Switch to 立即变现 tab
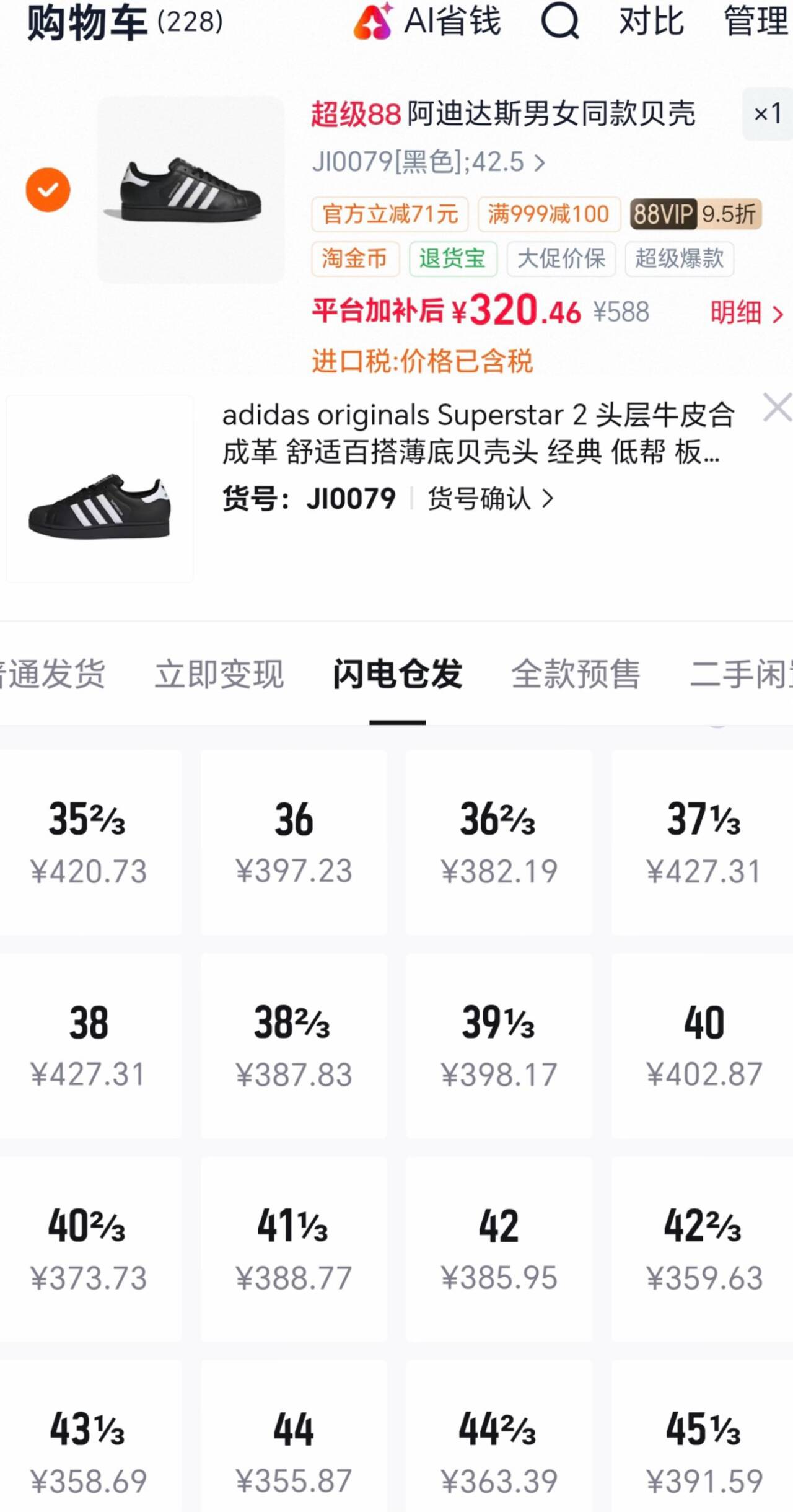Image resolution: width=793 pixels, height=1512 pixels. [219, 674]
